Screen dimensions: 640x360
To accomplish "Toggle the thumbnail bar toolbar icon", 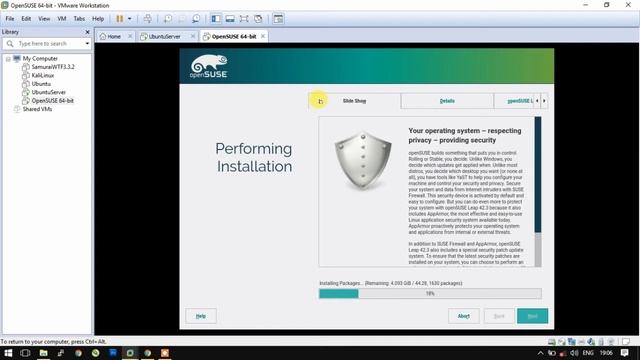I will 230,19.
